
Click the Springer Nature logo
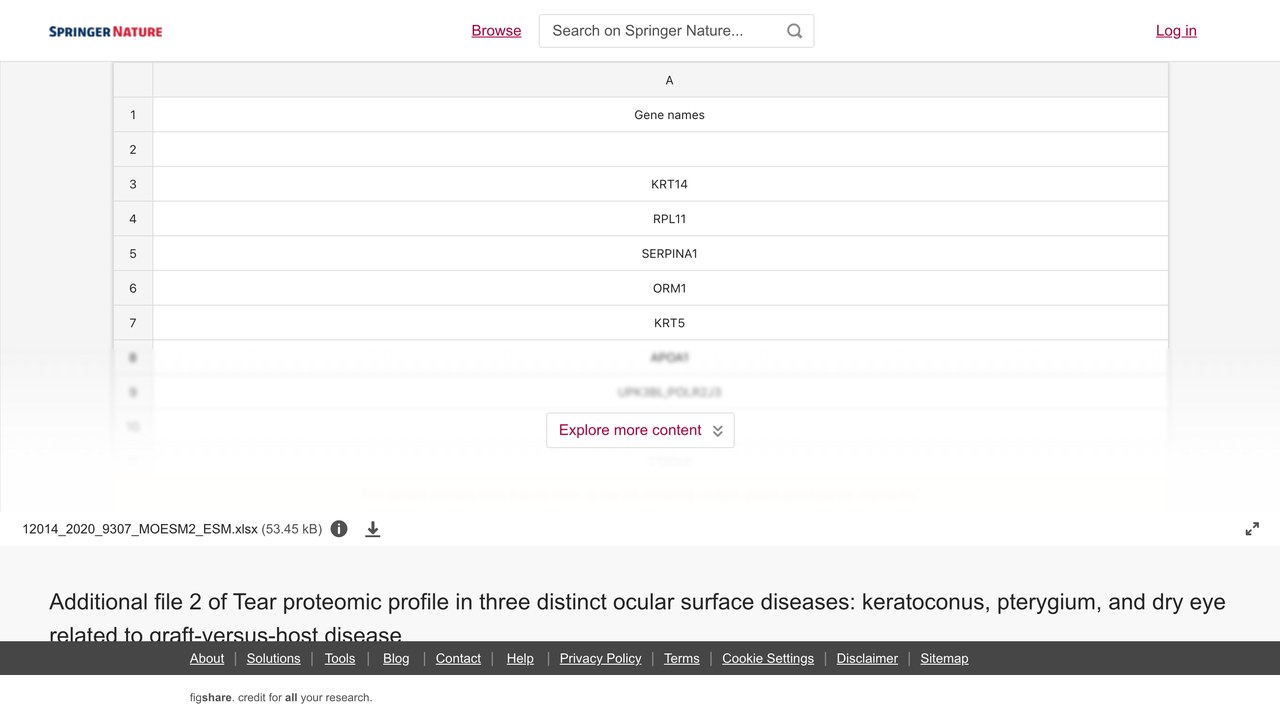[x=105, y=31]
